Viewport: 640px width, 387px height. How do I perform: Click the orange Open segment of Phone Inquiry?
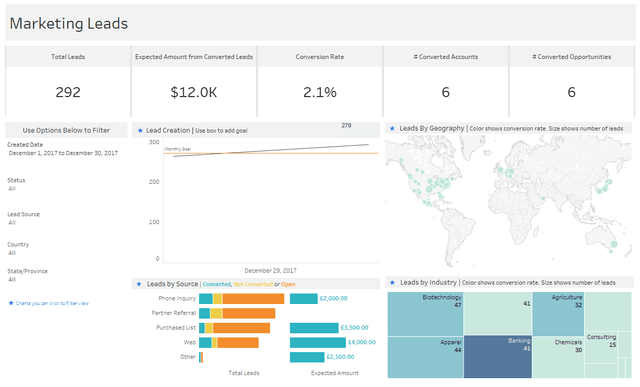pyautogui.click(x=253, y=298)
